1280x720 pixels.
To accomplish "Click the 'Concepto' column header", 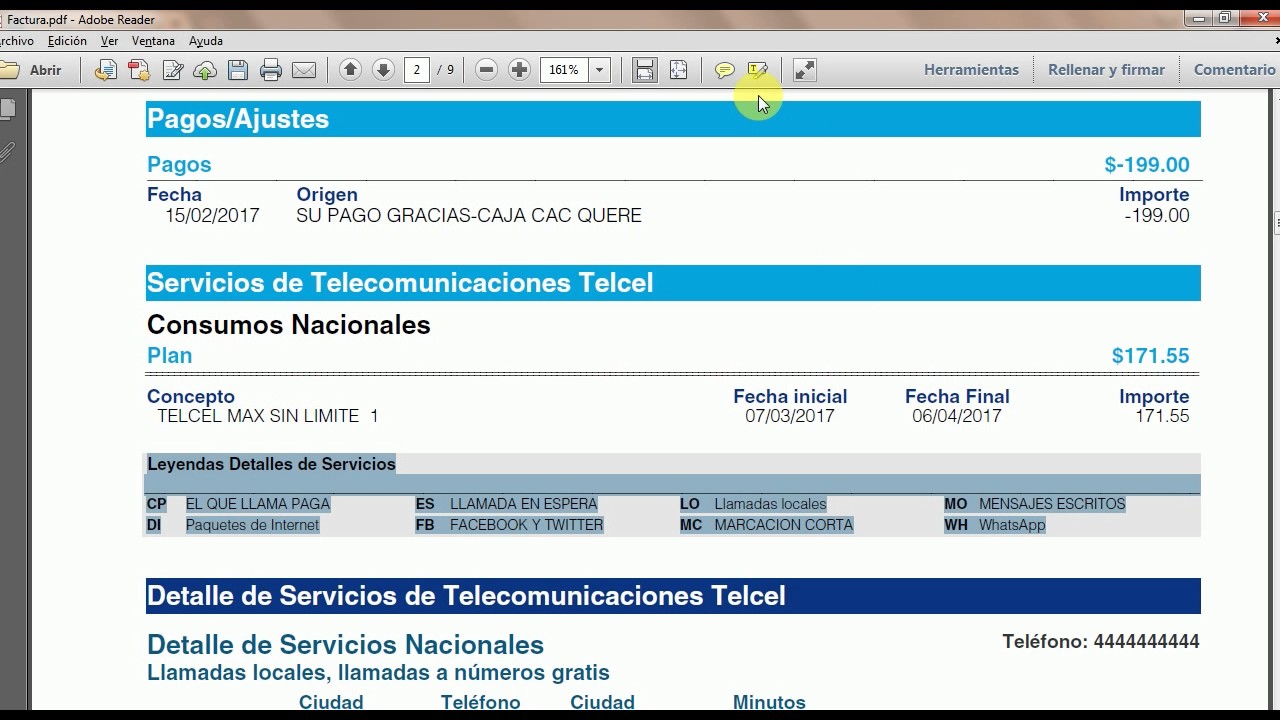I will pos(191,397).
